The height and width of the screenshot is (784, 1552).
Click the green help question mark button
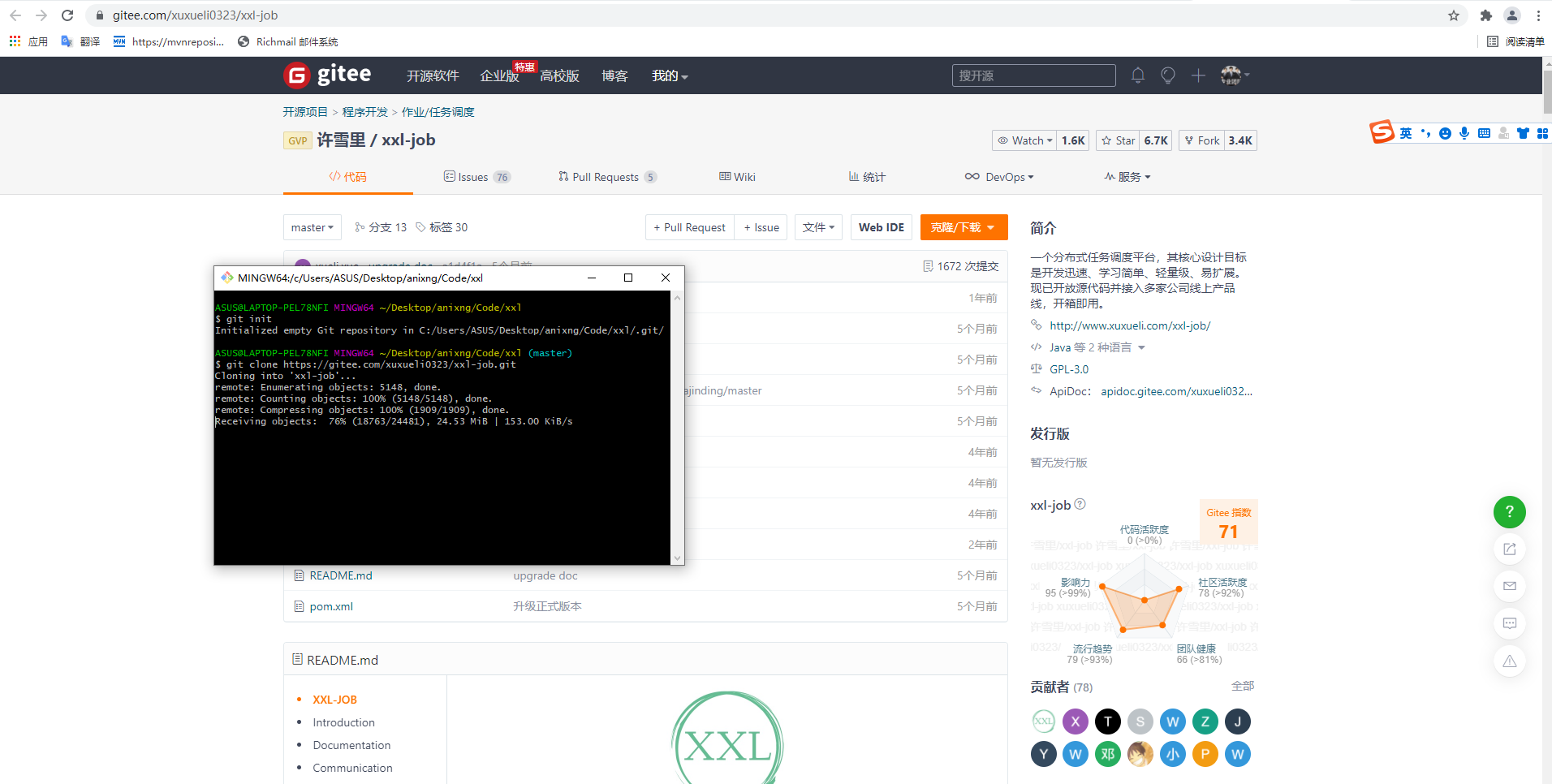pos(1509,512)
